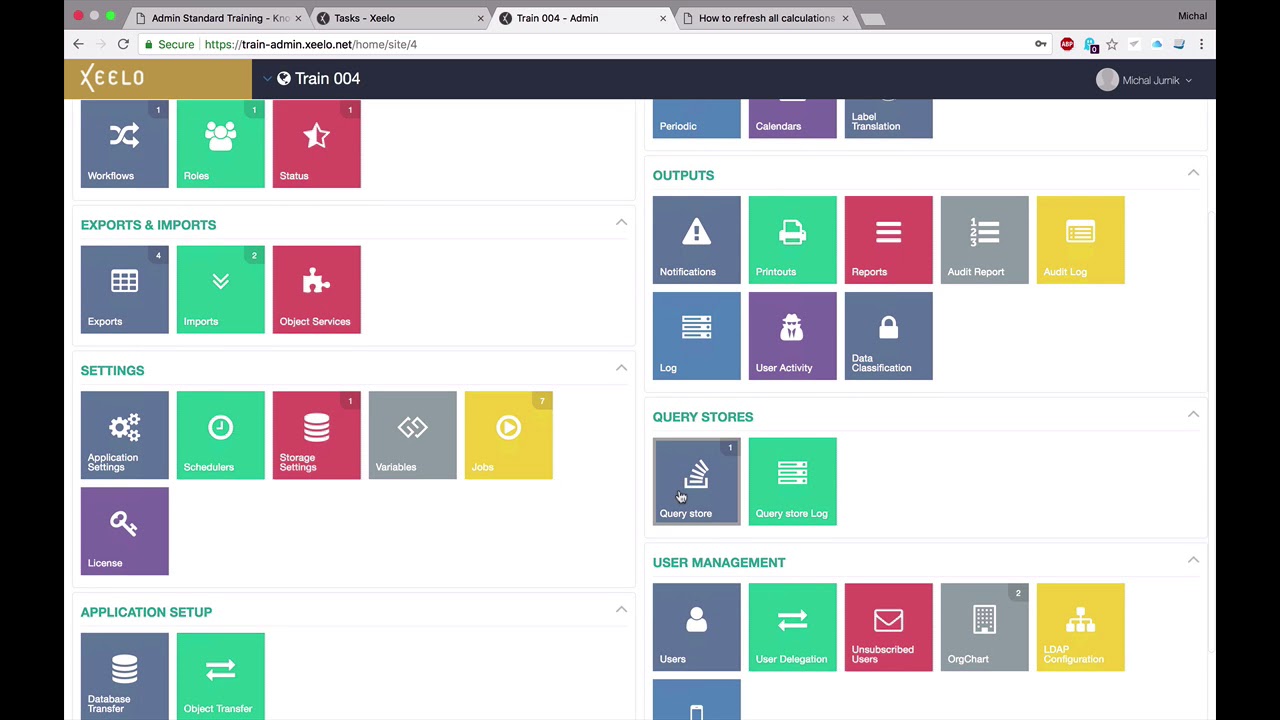Open the User Activity tile
1280x720 pixels.
coord(792,336)
